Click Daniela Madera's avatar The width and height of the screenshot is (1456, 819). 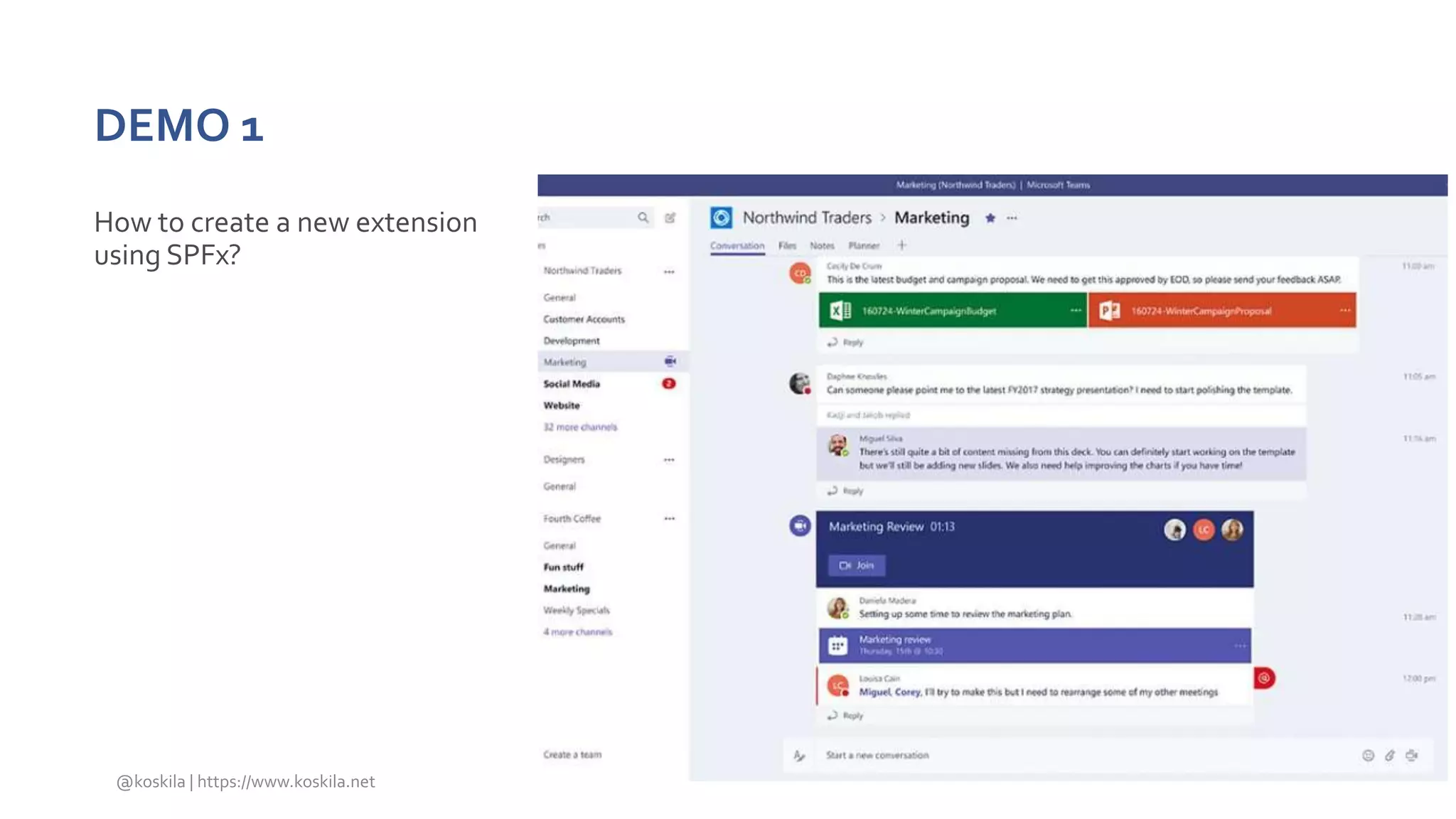click(x=838, y=608)
